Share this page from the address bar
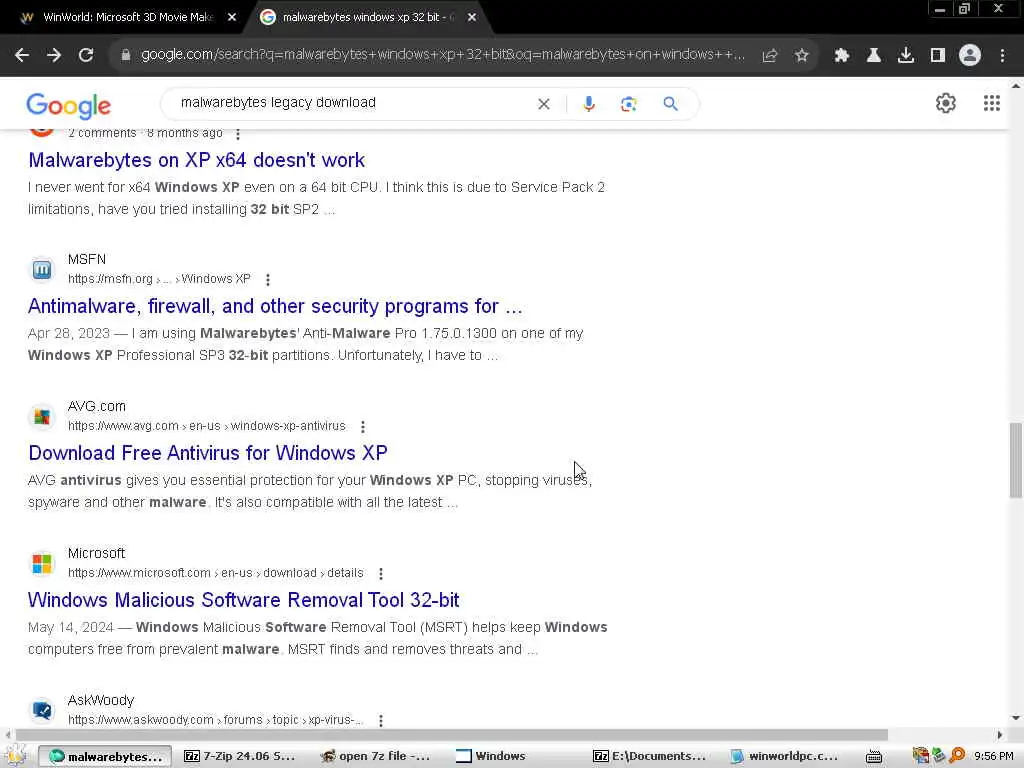Image resolution: width=1024 pixels, height=768 pixels. (770, 56)
